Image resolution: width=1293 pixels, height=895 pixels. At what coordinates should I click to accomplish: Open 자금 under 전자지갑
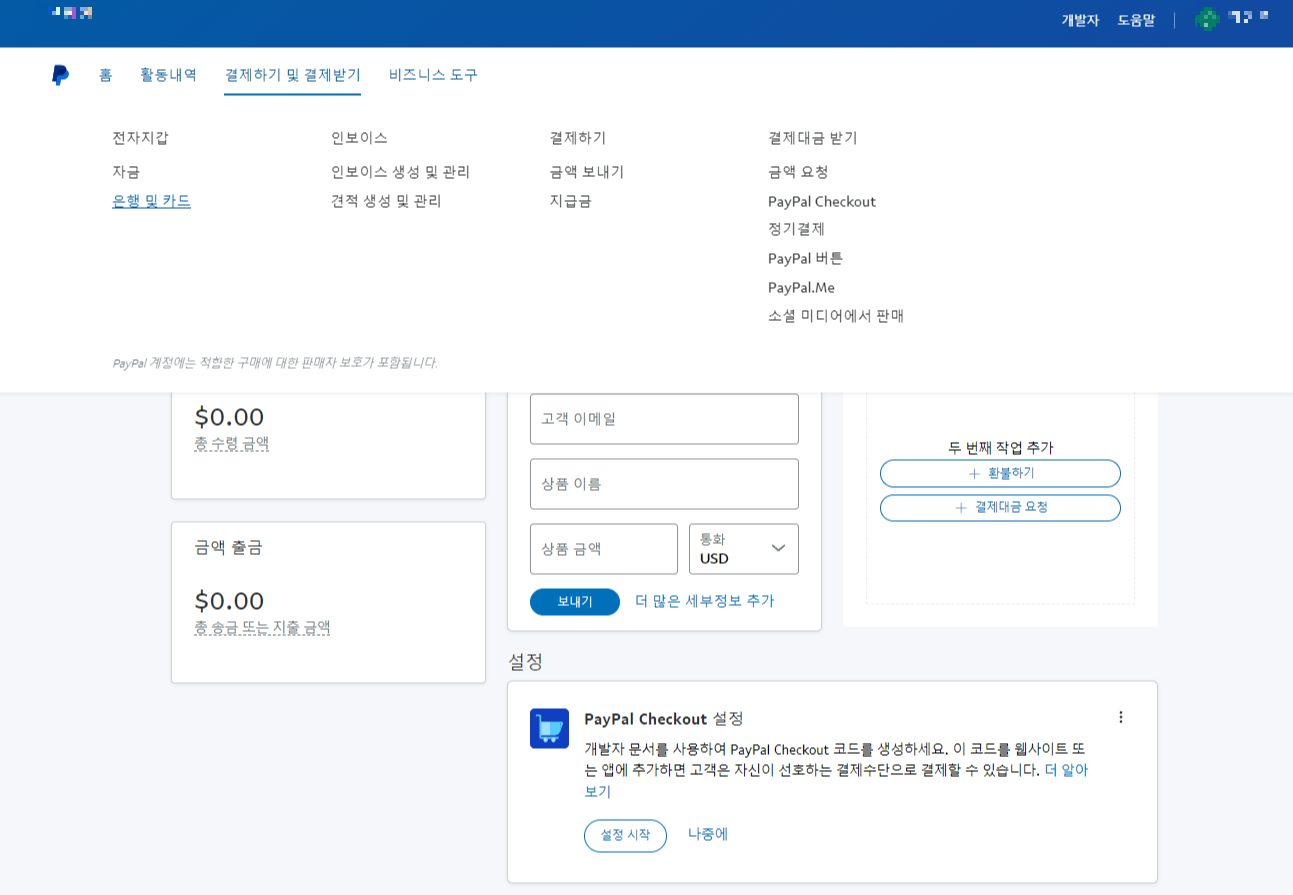[x=126, y=172]
